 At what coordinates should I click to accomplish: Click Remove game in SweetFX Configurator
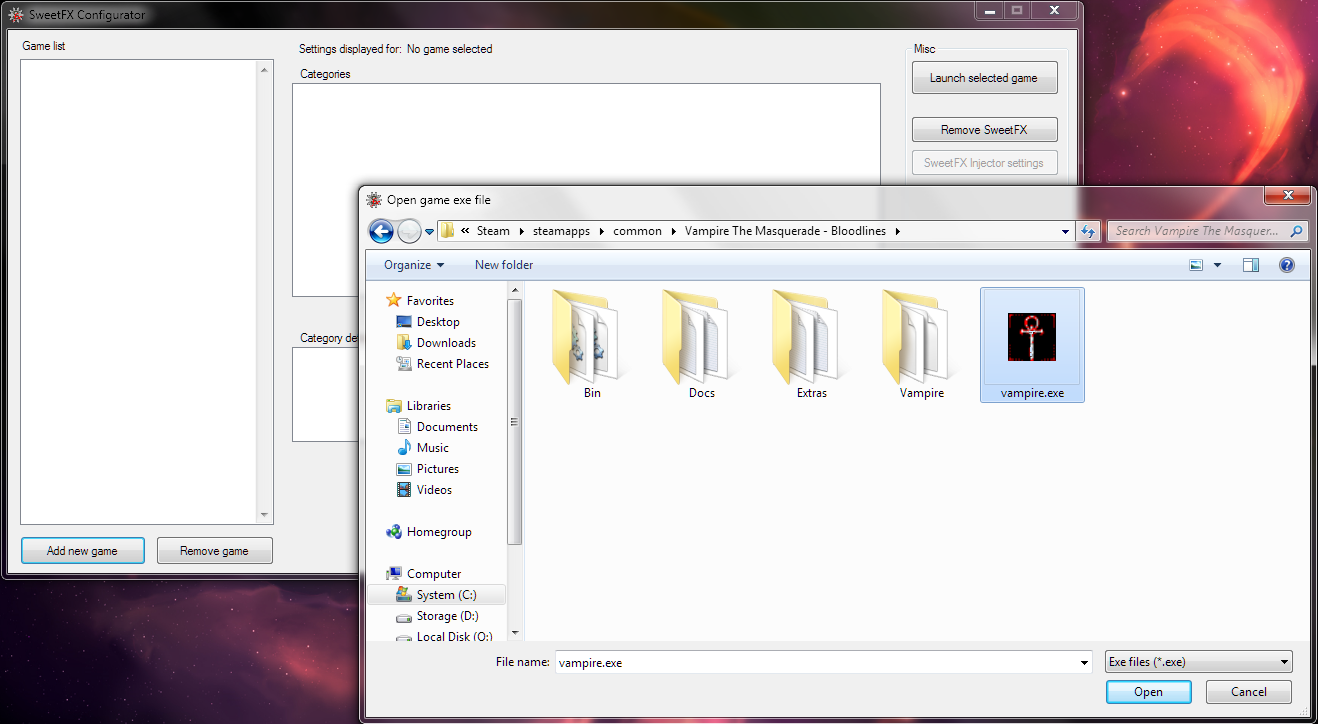[x=214, y=551]
